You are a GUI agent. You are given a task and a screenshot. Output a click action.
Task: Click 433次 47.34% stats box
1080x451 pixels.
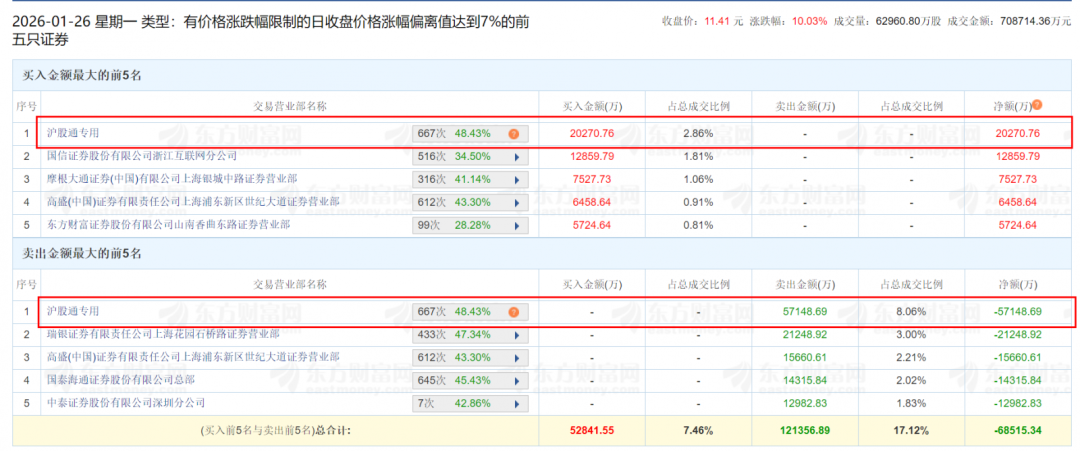click(x=470, y=335)
